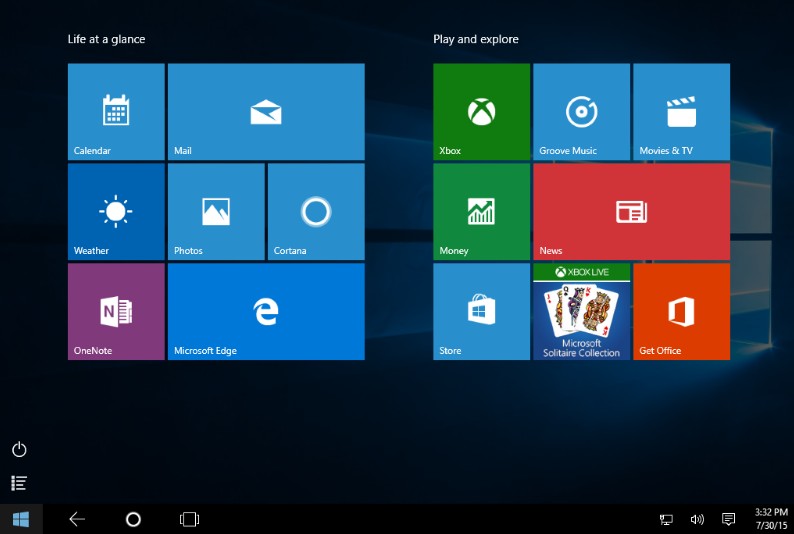Launch the Weather tile
Viewport: 794px width, 534px height.
116,212
